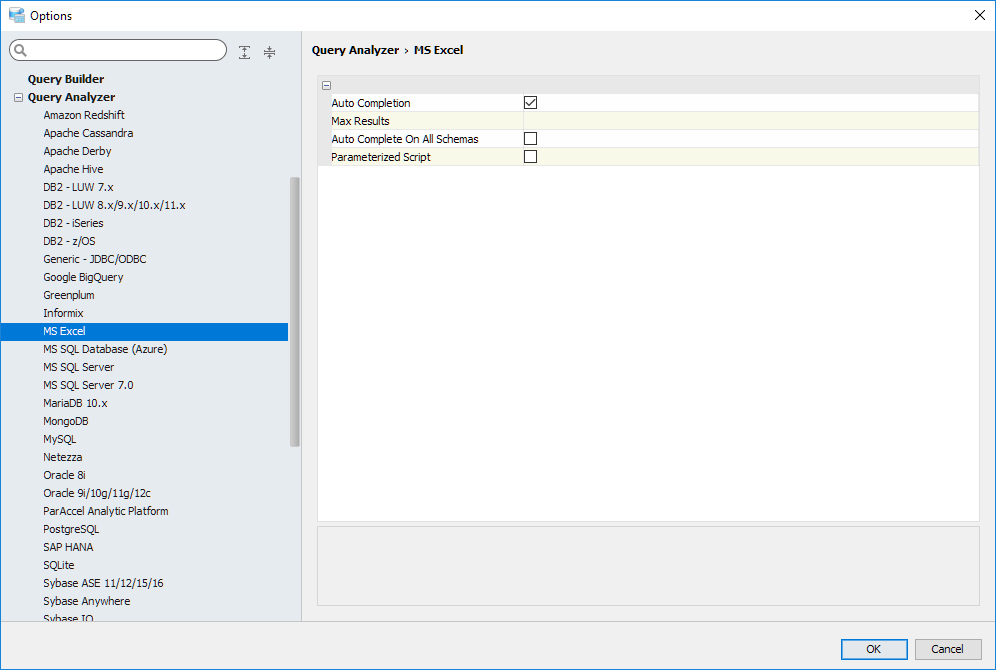Choose Amazon Redshift in the tree
The height and width of the screenshot is (670, 996).
click(x=84, y=115)
